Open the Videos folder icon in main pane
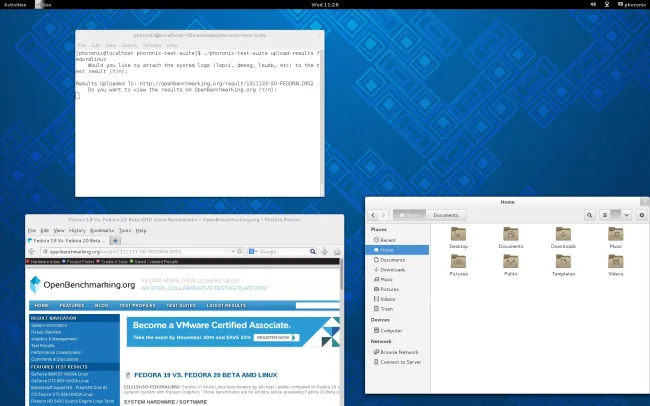650x406 pixels. coord(616,265)
